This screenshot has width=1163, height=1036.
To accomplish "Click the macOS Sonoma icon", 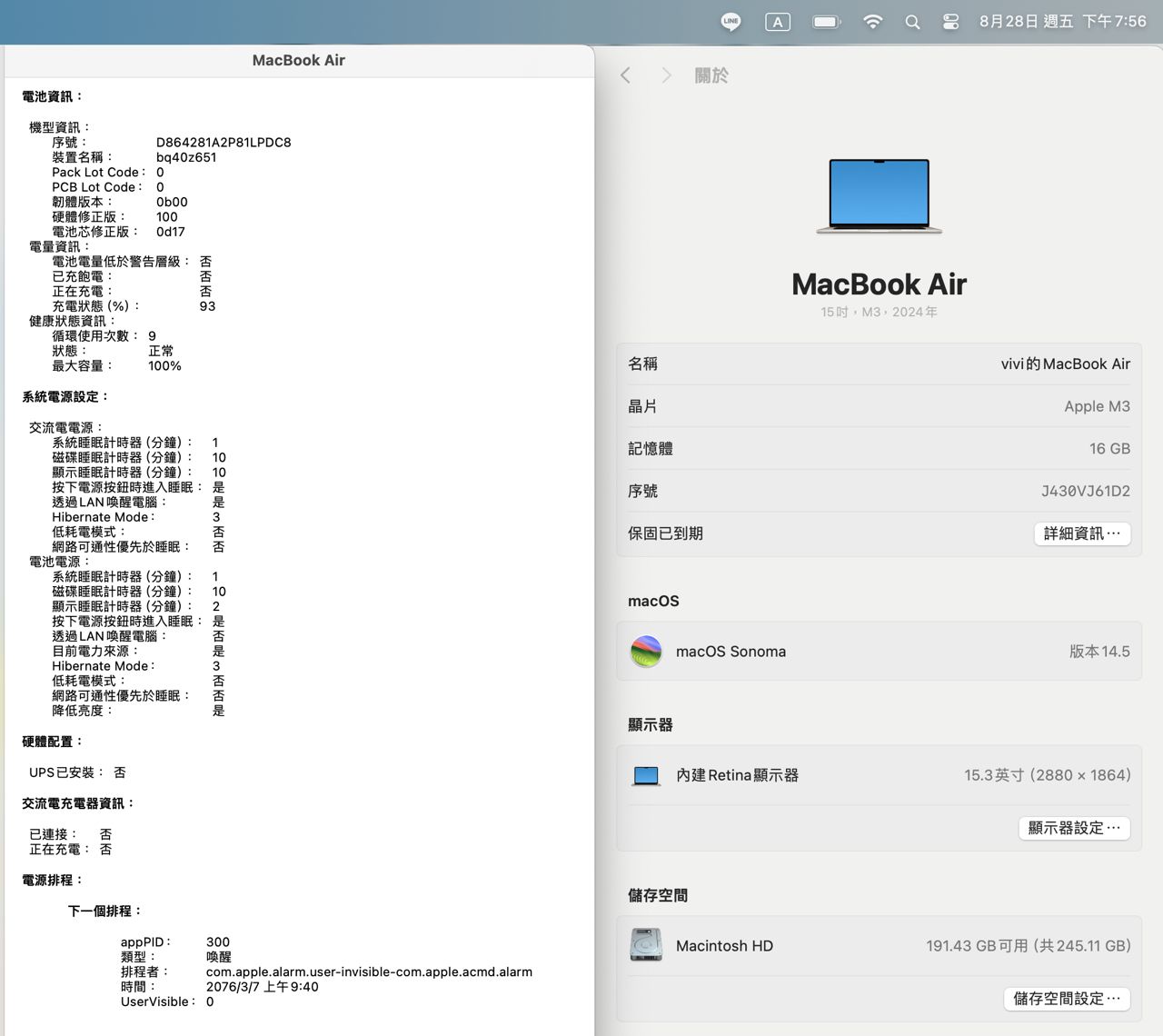I will click(x=646, y=652).
